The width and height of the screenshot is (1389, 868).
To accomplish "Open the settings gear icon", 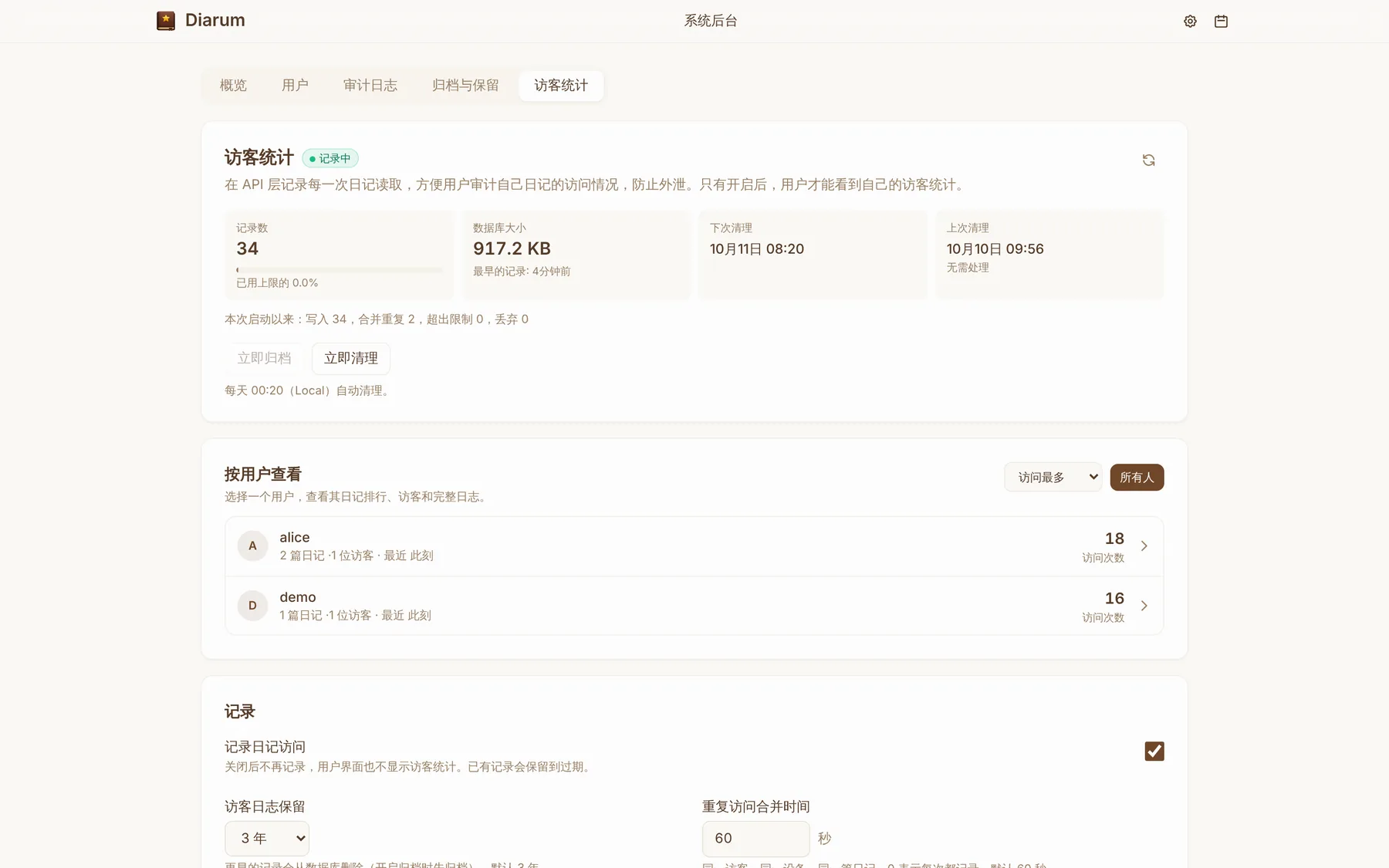I will (x=1190, y=22).
